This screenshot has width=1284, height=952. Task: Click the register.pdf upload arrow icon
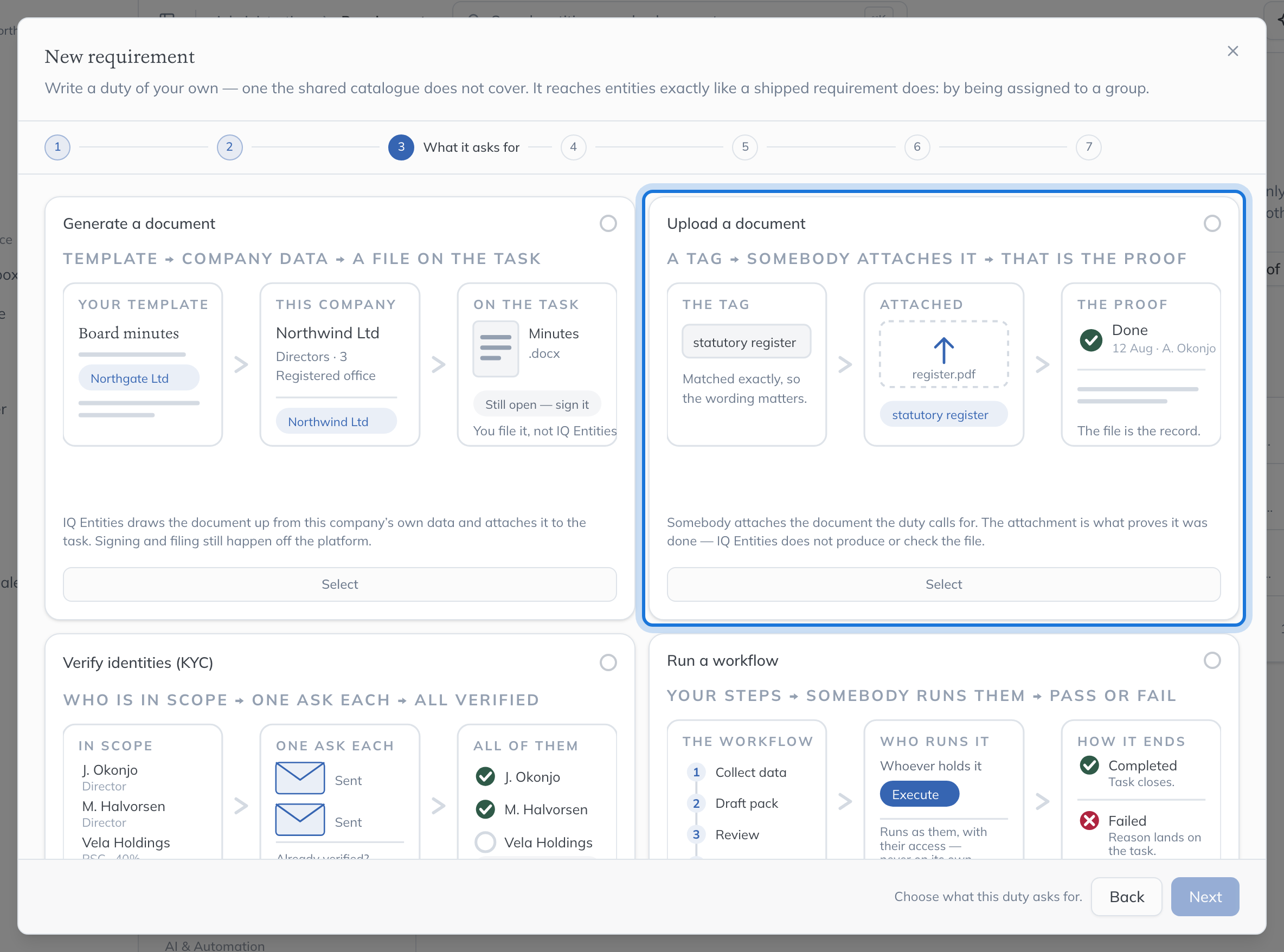point(943,350)
